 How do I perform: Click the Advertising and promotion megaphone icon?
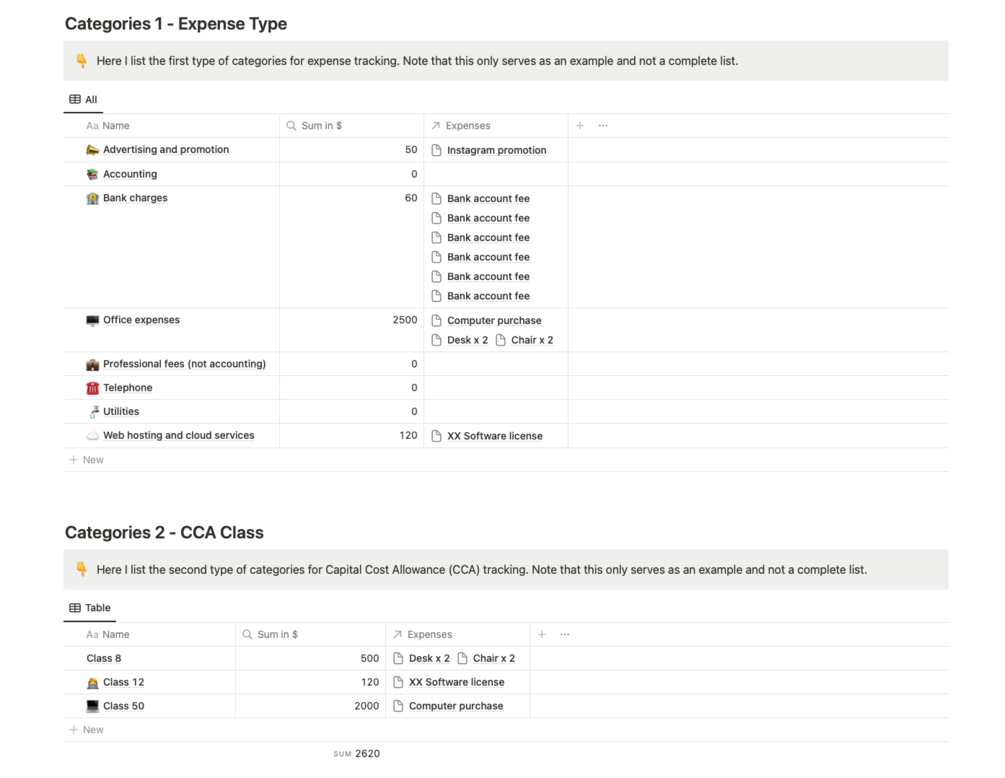93,150
